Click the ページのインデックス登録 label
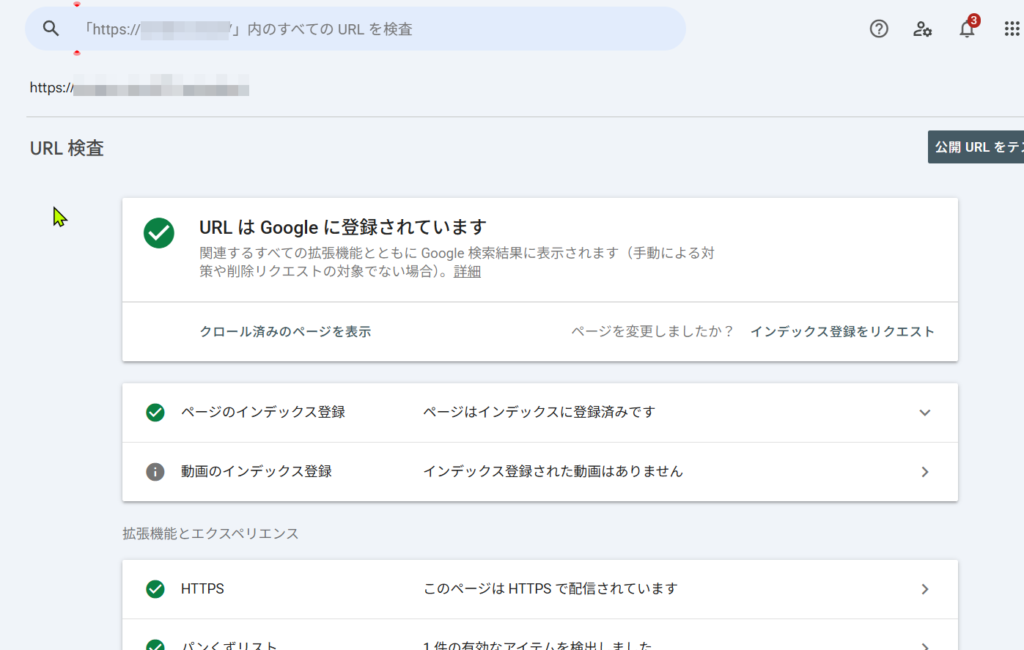This screenshot has width=1024, height=650. click(263, 412)
